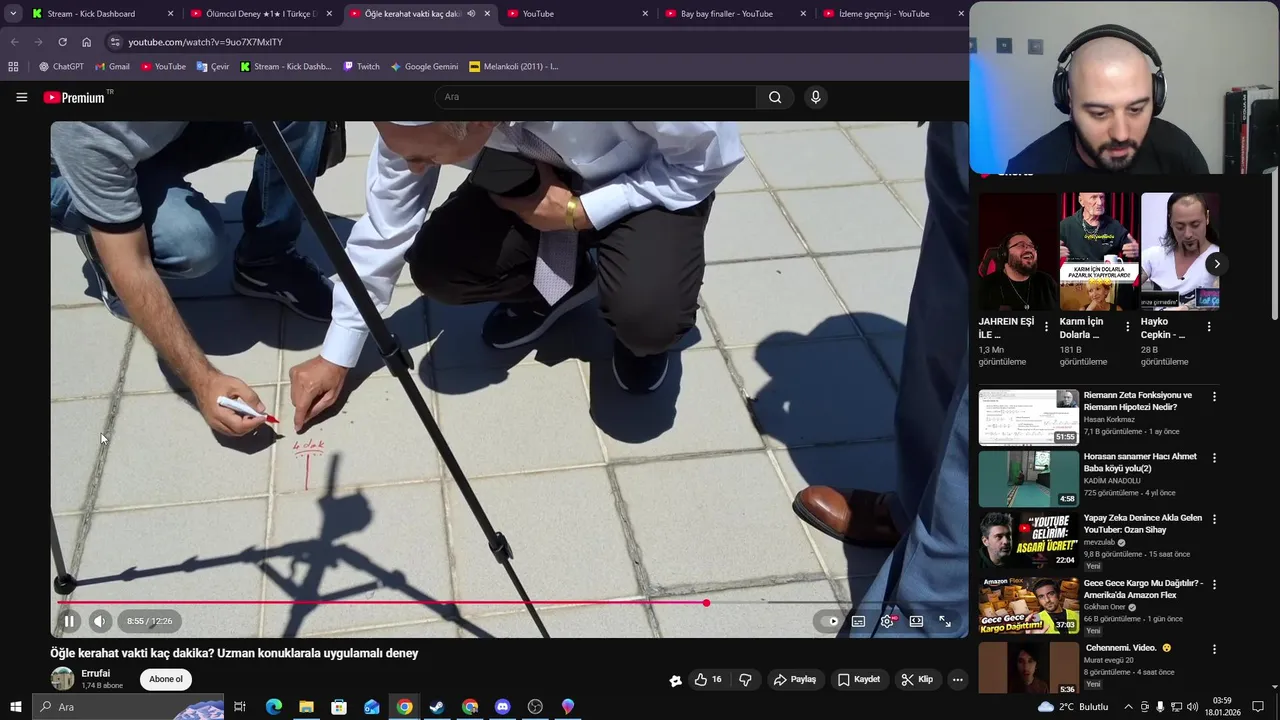
Task: Open options for 'Karım İçin Dolarla' short
Action: click(x=1128, y=327)
